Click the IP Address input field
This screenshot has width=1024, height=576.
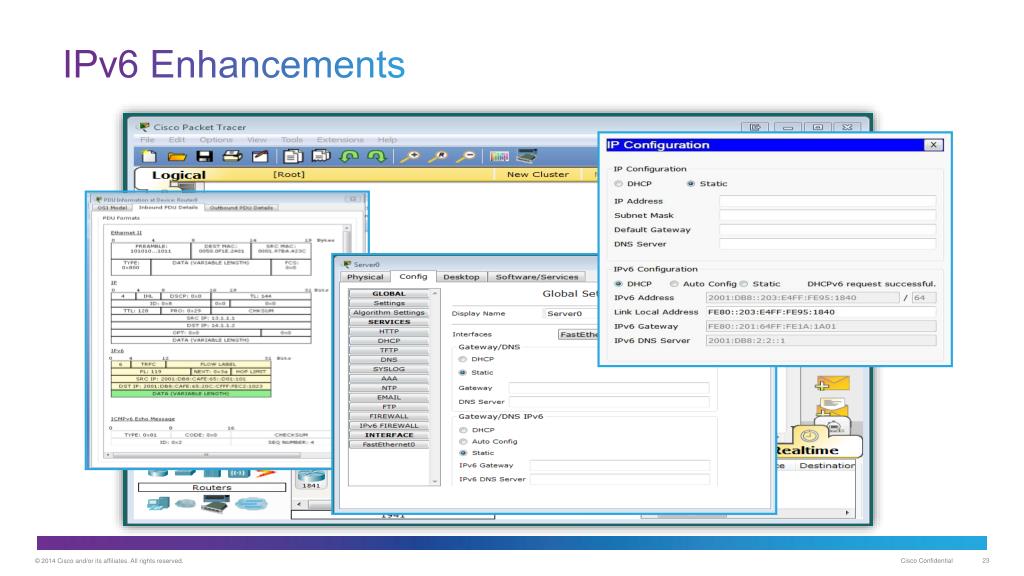827,201
